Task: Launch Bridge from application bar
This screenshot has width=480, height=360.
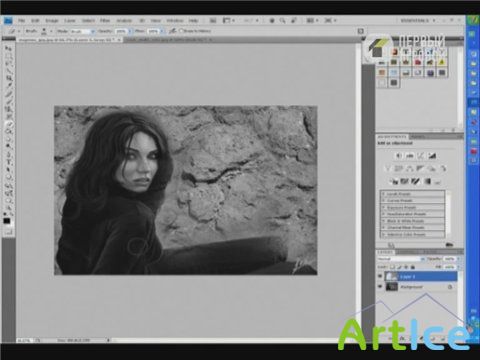Action: (x=213, y=20)
